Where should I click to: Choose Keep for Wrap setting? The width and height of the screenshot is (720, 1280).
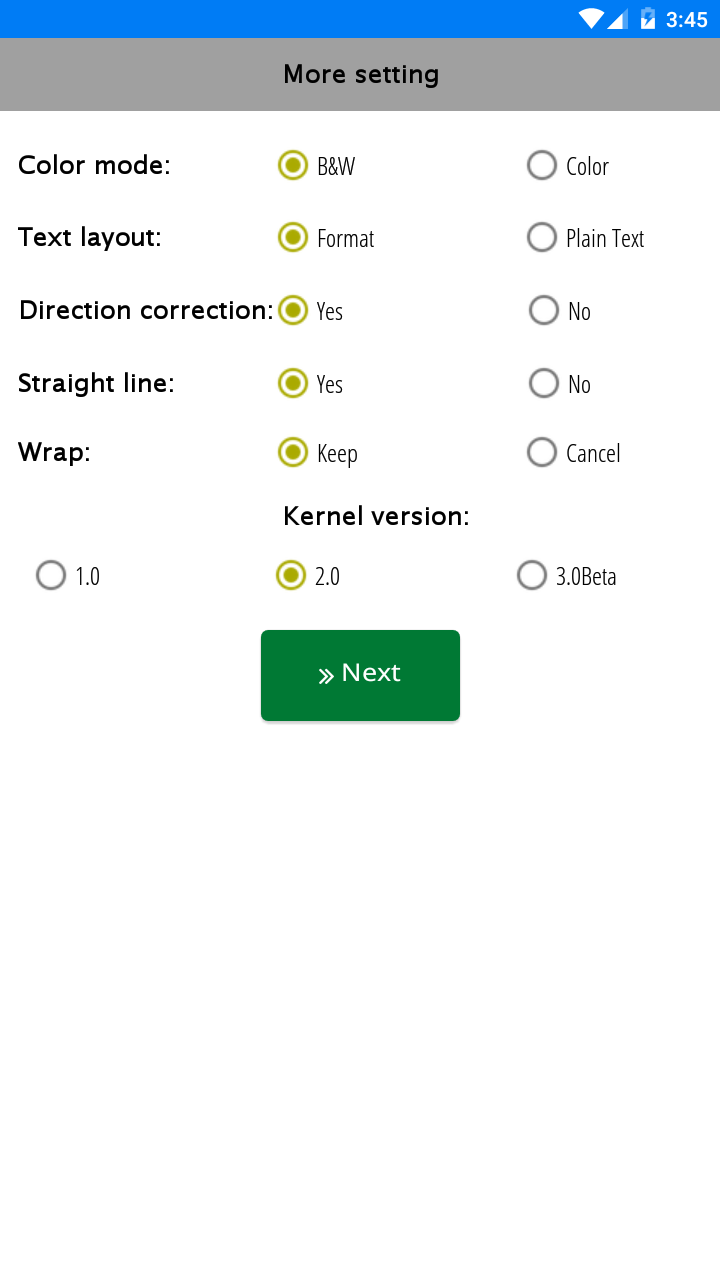(x=292, y=452)
